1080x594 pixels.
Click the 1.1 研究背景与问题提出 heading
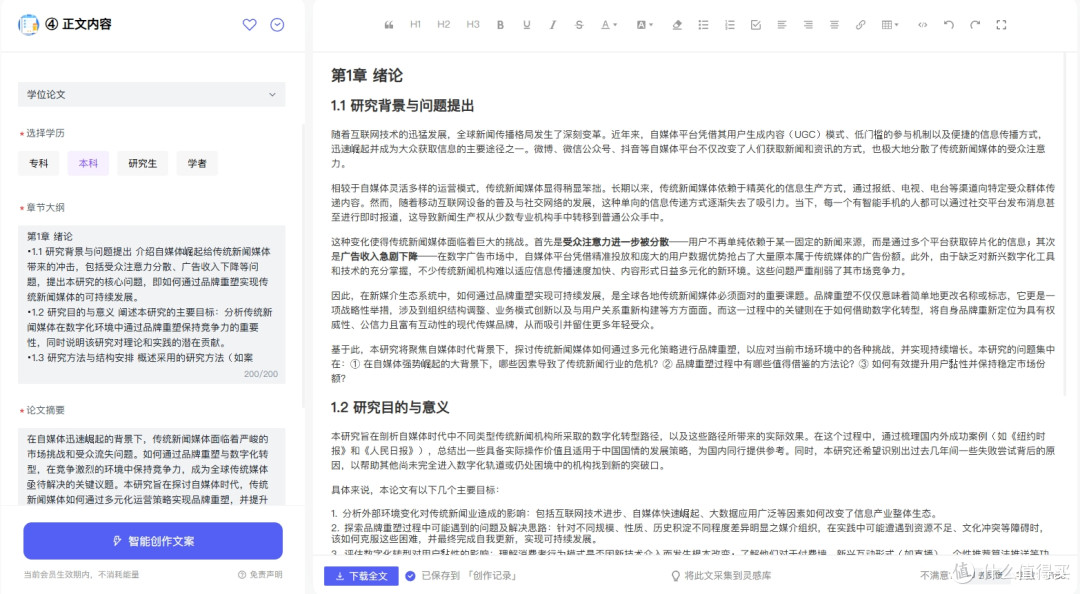click(x=402, y=106)
